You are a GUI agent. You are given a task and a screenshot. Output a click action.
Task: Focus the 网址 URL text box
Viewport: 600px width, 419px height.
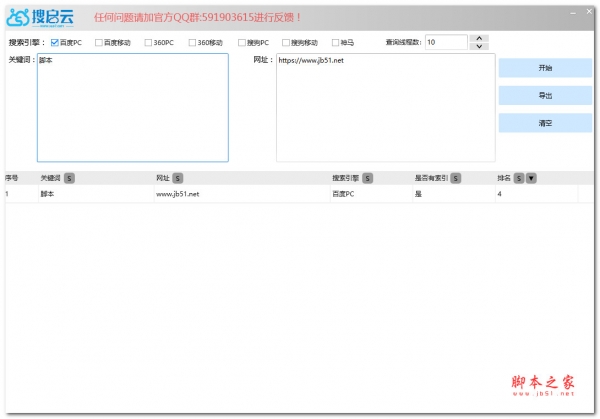click(x=386, y=108)
